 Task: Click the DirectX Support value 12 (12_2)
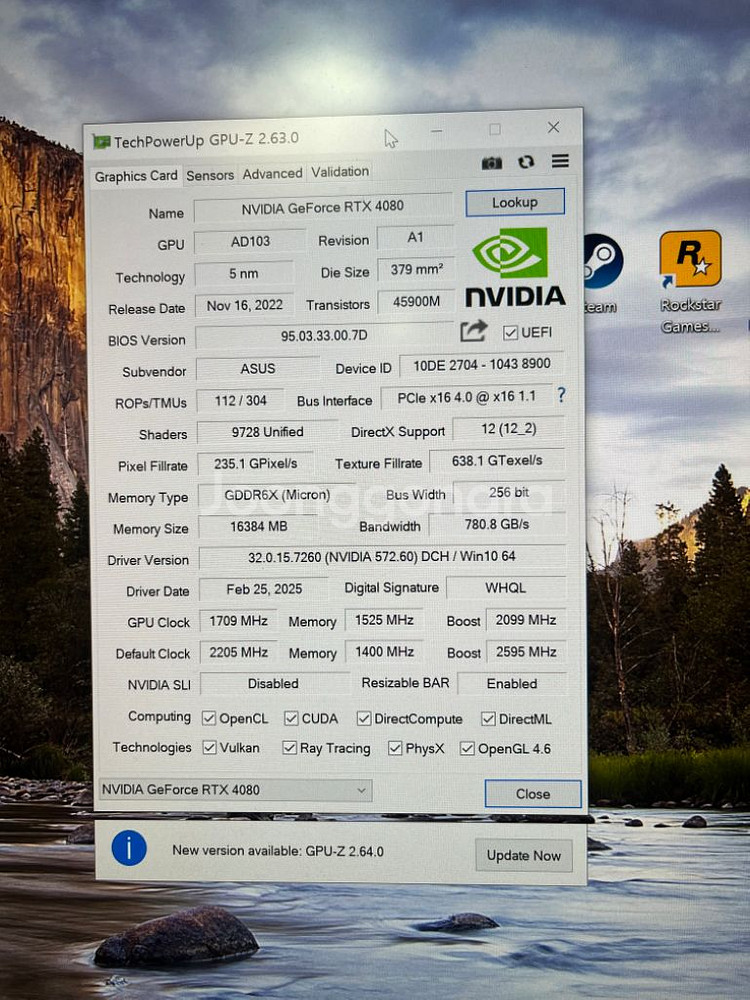pyautogui.click(x=508, y=429)
